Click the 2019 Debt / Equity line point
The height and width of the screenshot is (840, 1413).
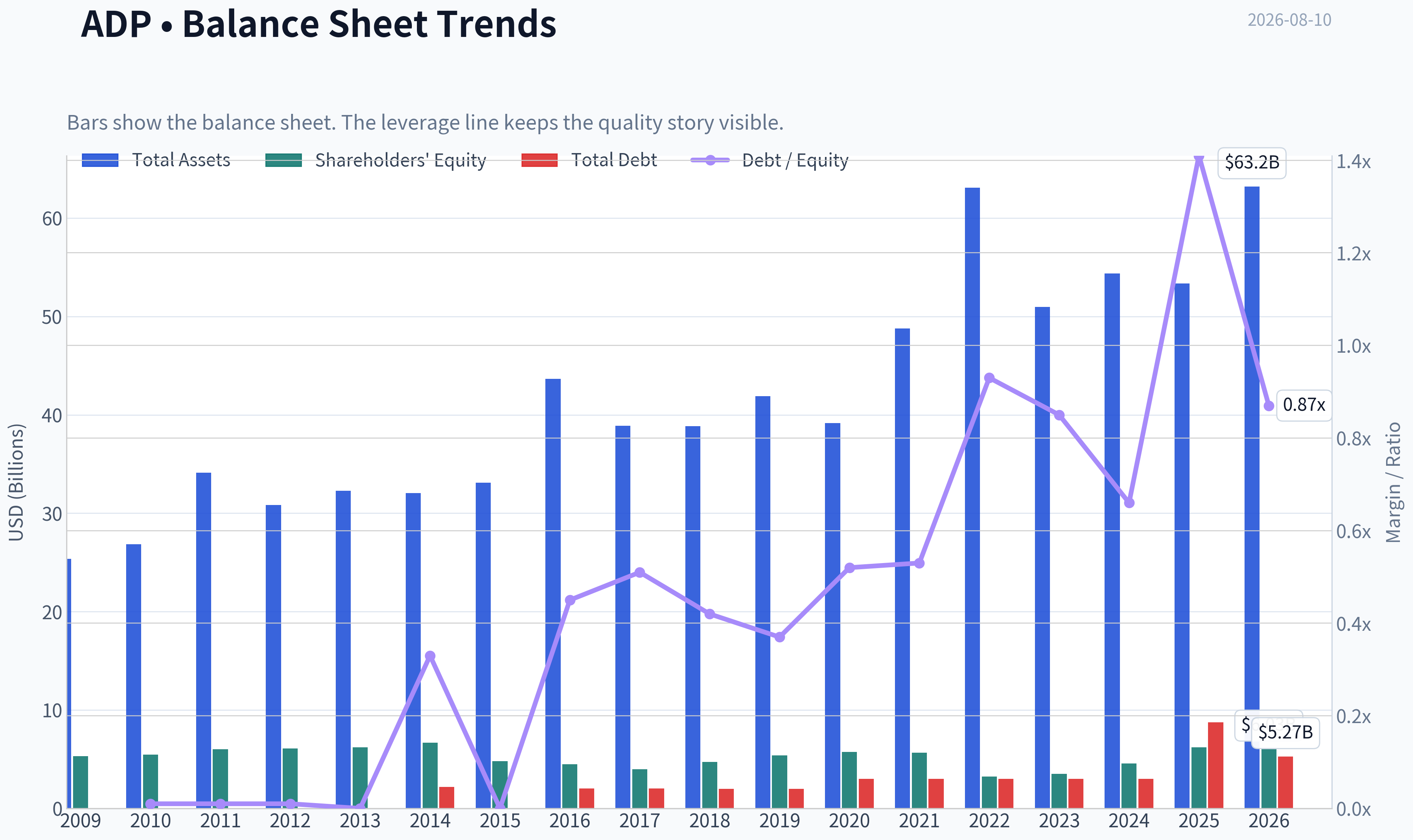[x=780, y=637]
